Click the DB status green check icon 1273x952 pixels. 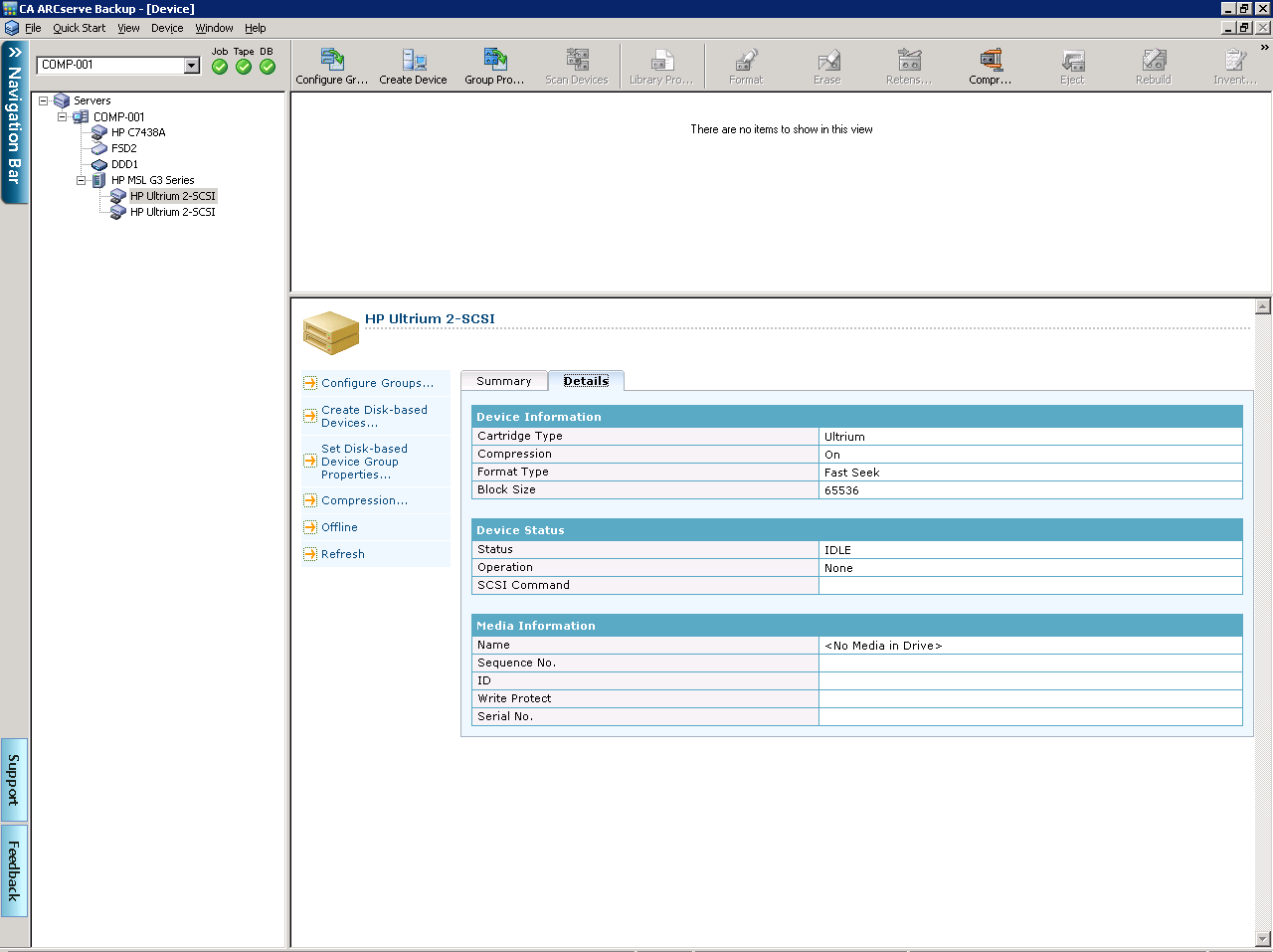click(x=268, y=67)
